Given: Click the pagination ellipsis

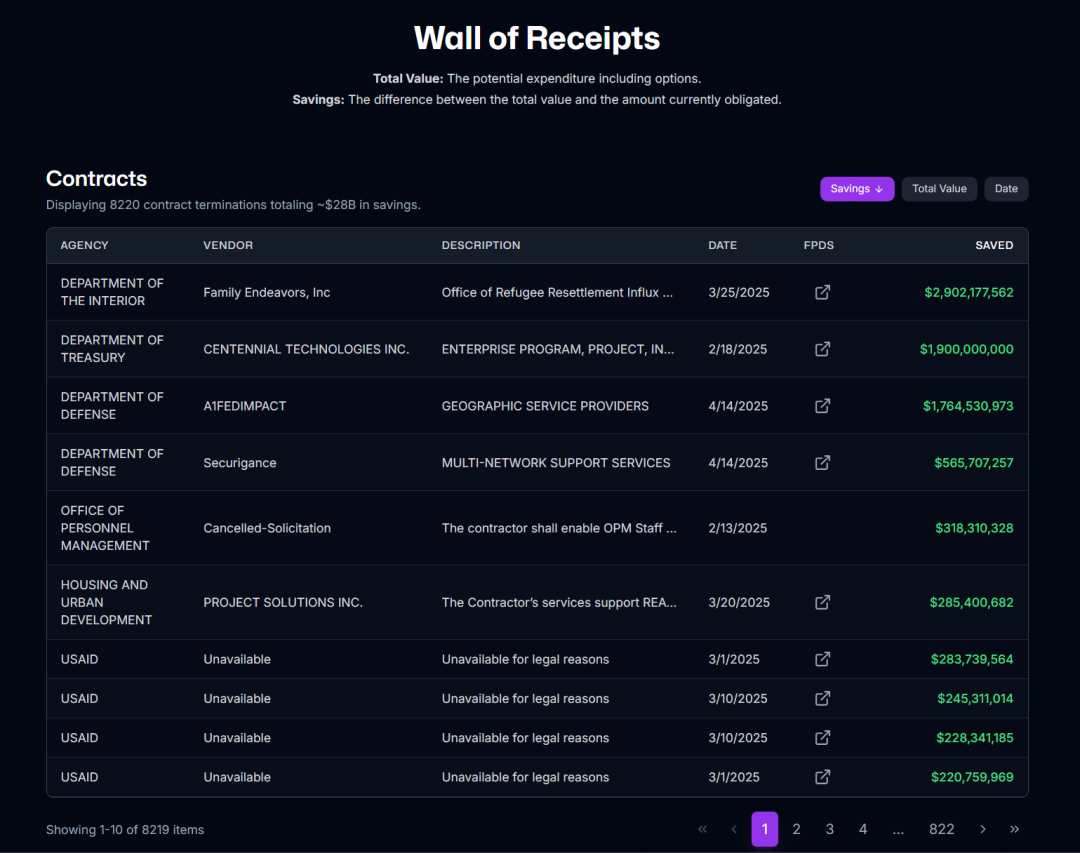Looking at the screenshot, I should tap(898, 830).
